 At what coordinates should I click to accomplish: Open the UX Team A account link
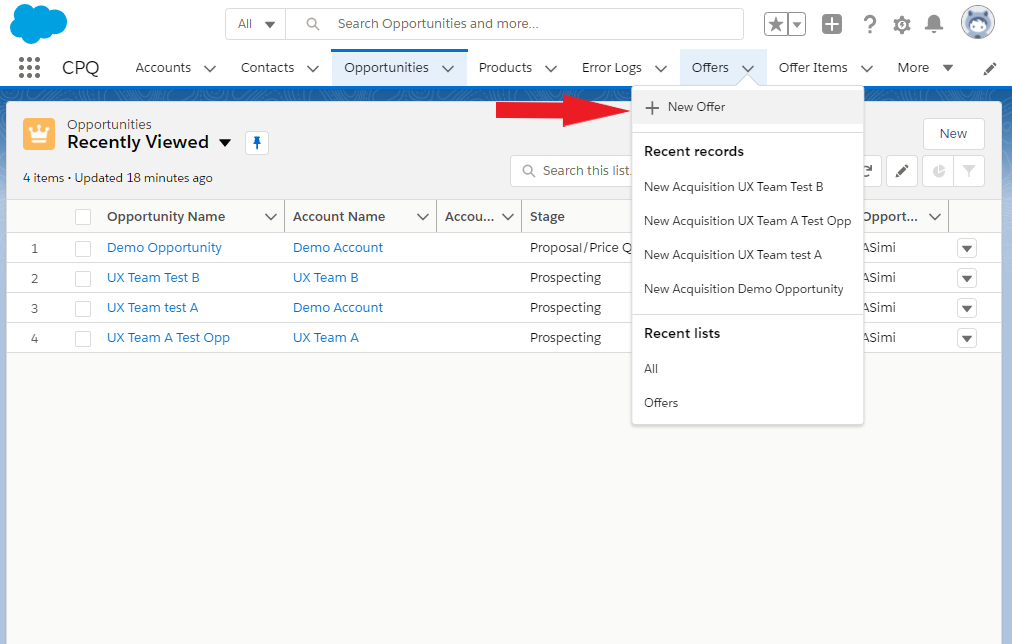[x=325, y=338]
